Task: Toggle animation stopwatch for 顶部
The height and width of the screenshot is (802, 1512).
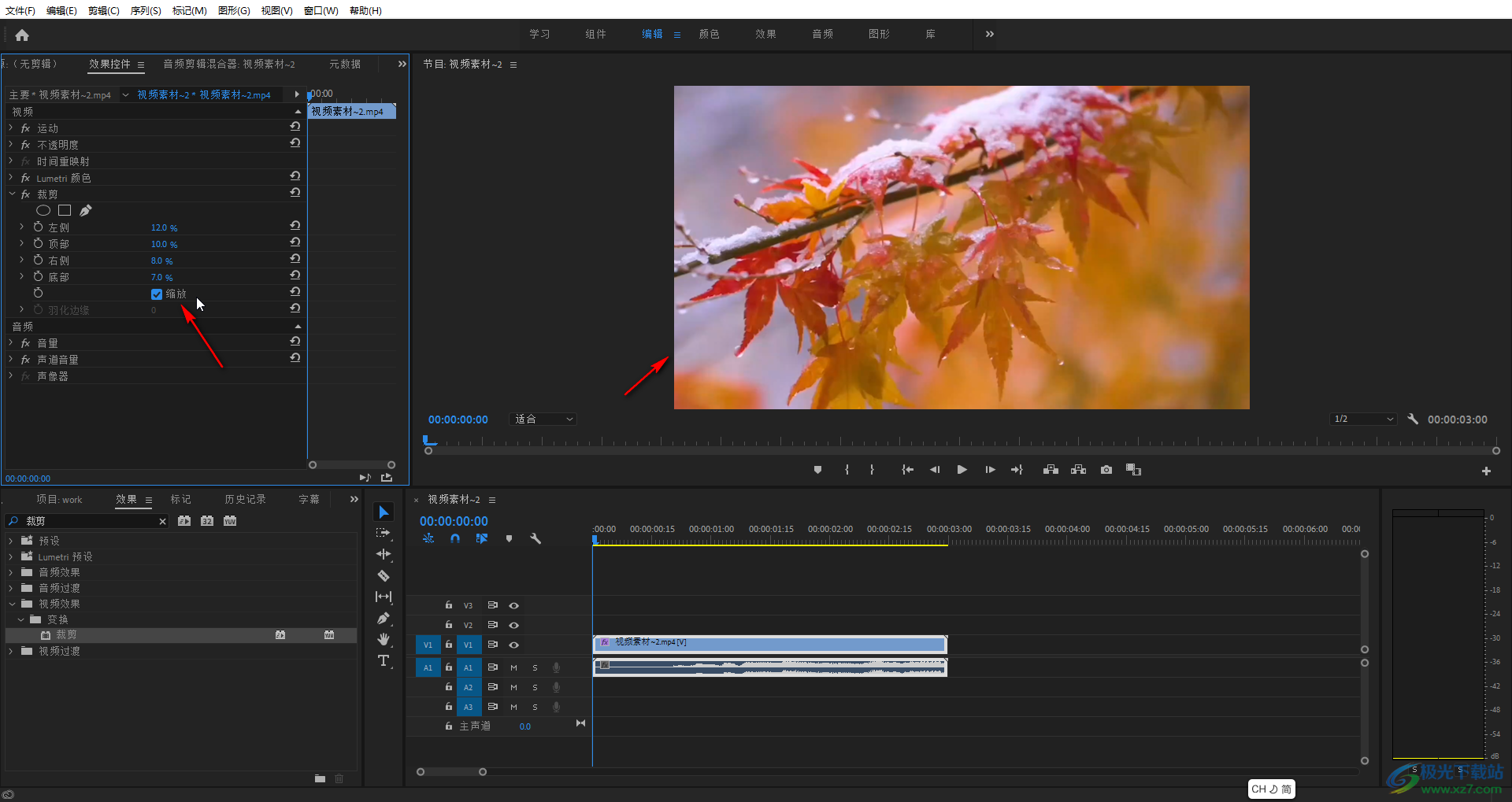Action: pos(38,243)
